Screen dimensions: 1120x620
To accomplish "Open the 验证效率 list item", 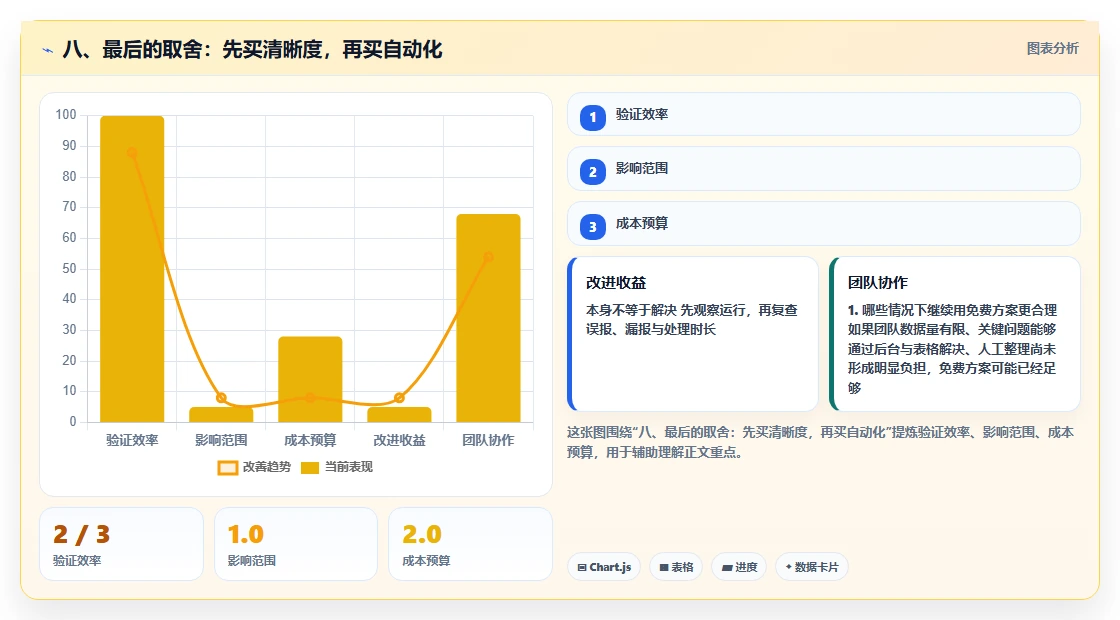I will coord(824,114).
